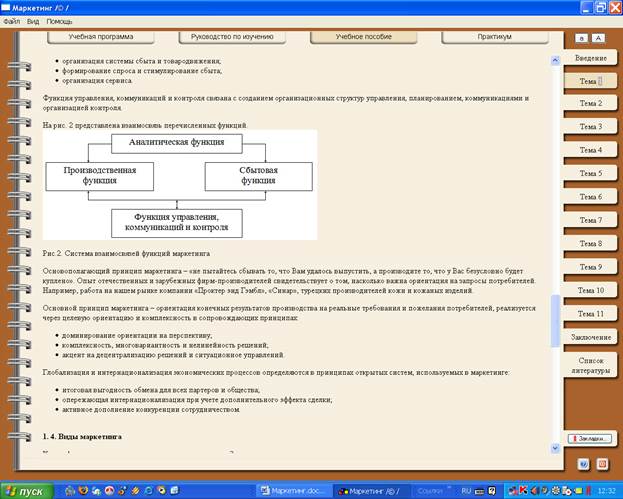Click the Firefox icon in Quick Launch
The image size is (623, 499).
coord(83,491)
